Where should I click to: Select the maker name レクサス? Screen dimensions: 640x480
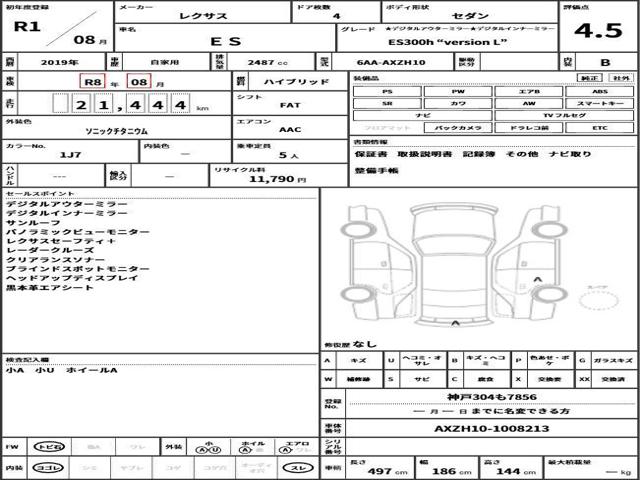point(203,16)
